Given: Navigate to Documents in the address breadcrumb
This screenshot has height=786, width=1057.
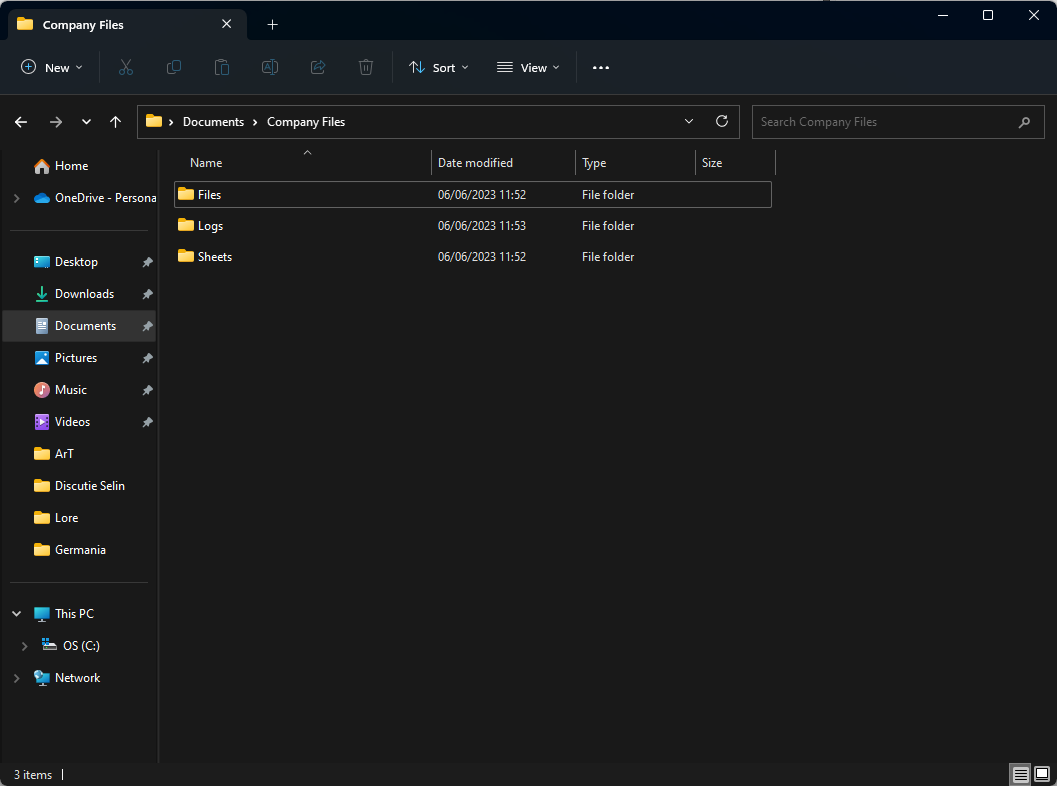Looking at the screenshot, I should pos(213,122).
